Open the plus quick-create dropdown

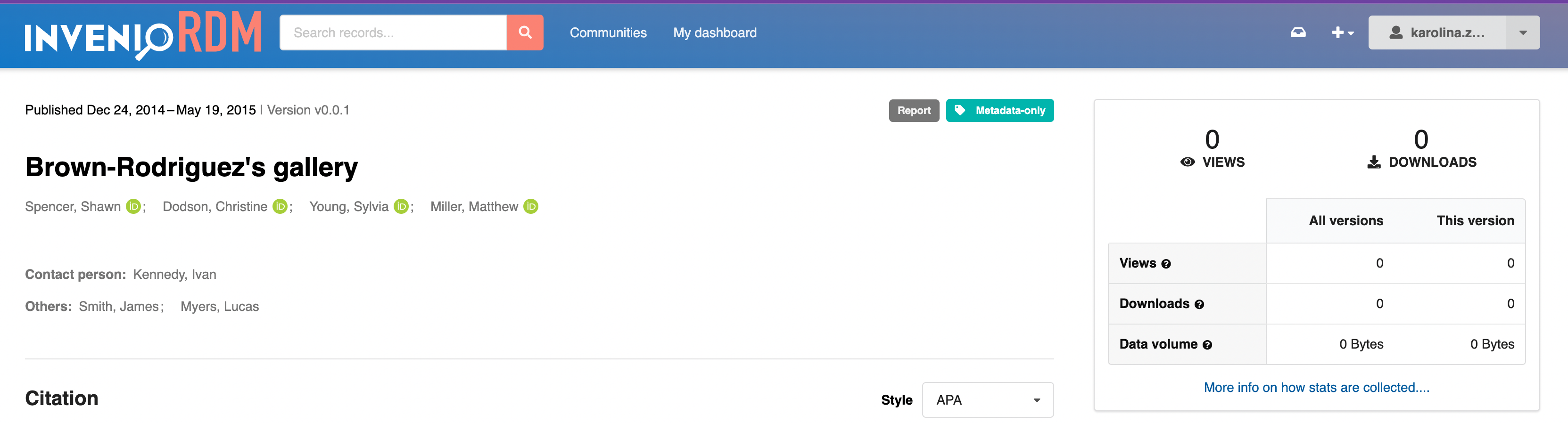[x=1342, y=33]
